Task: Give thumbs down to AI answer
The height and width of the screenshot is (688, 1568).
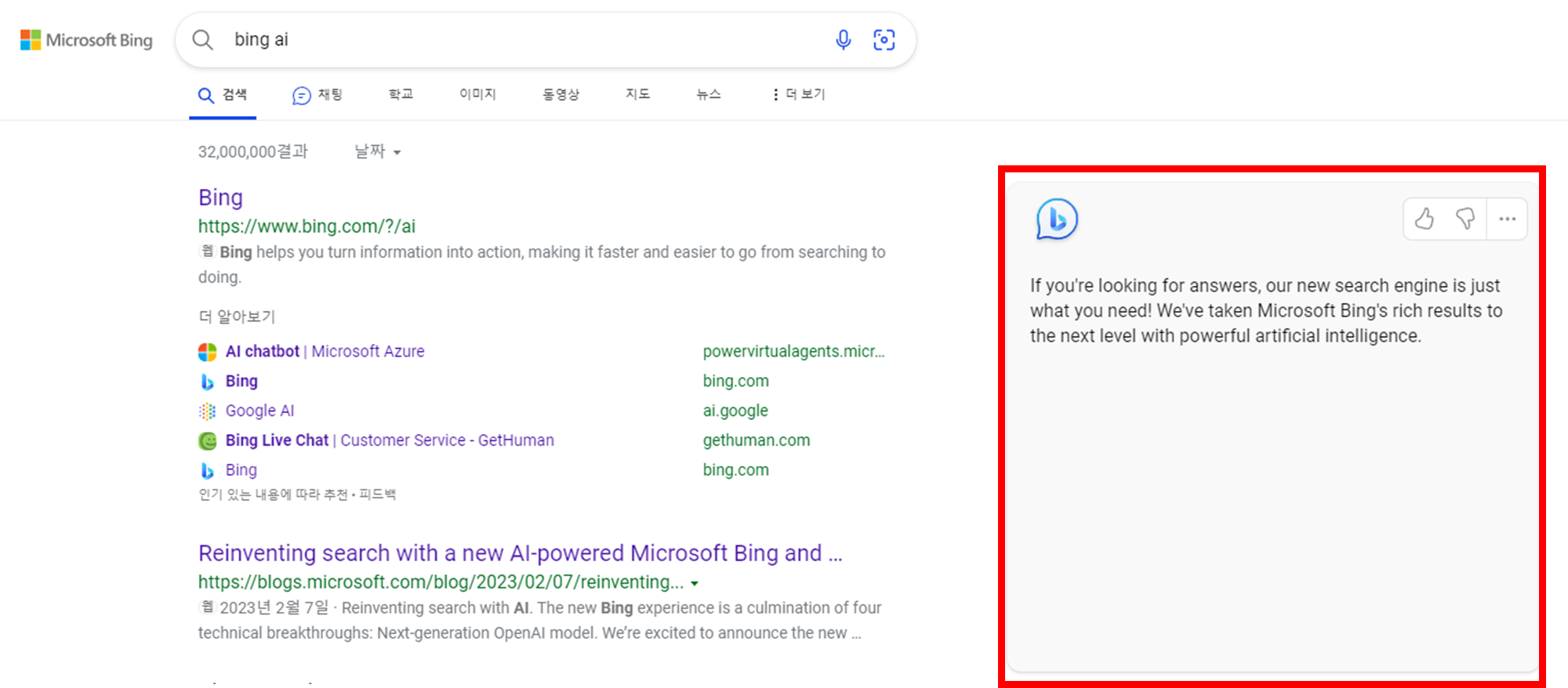Action: click(x=1465, y=219)
